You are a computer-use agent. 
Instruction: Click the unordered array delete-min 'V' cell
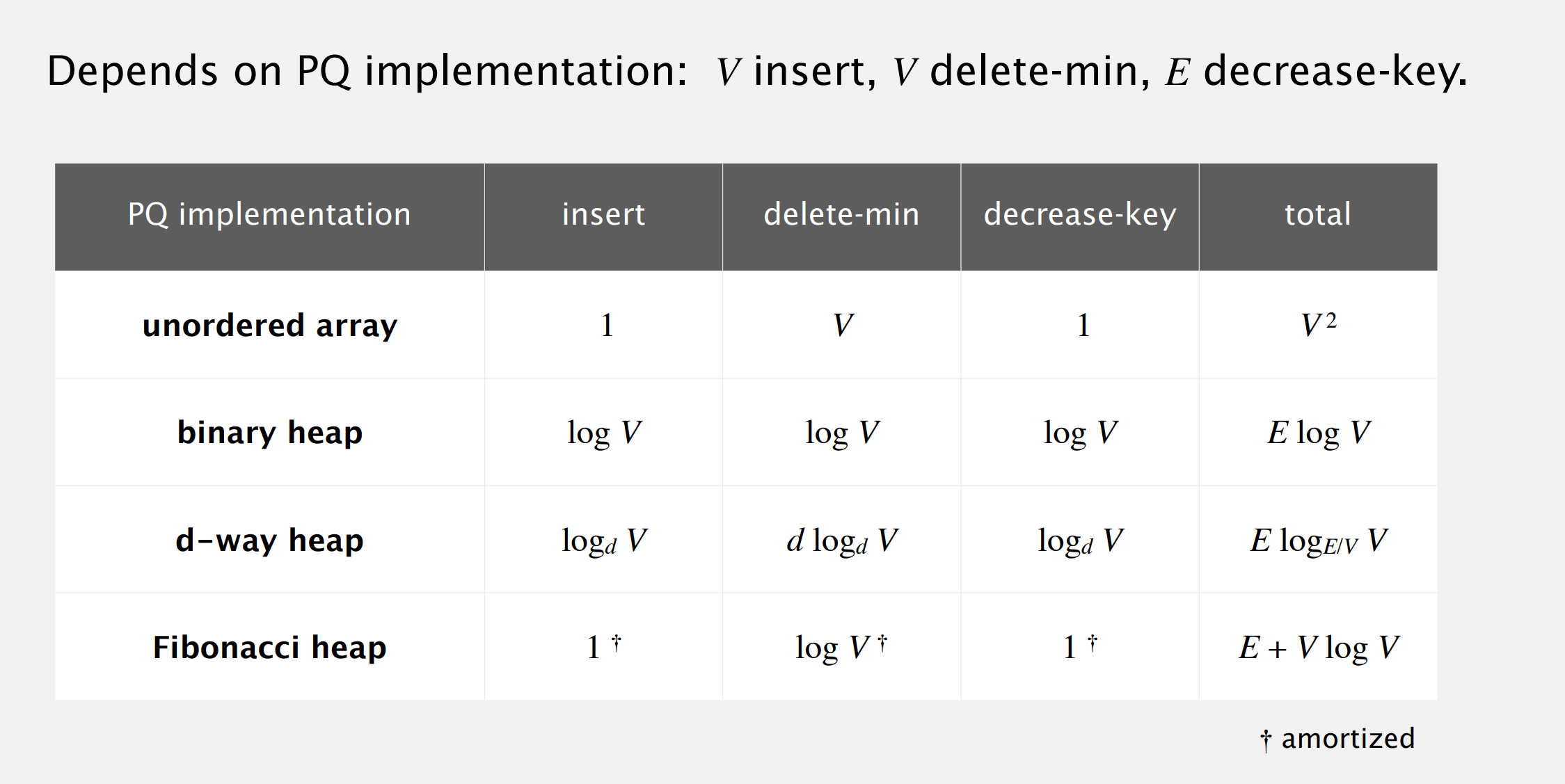coord(843,325)
